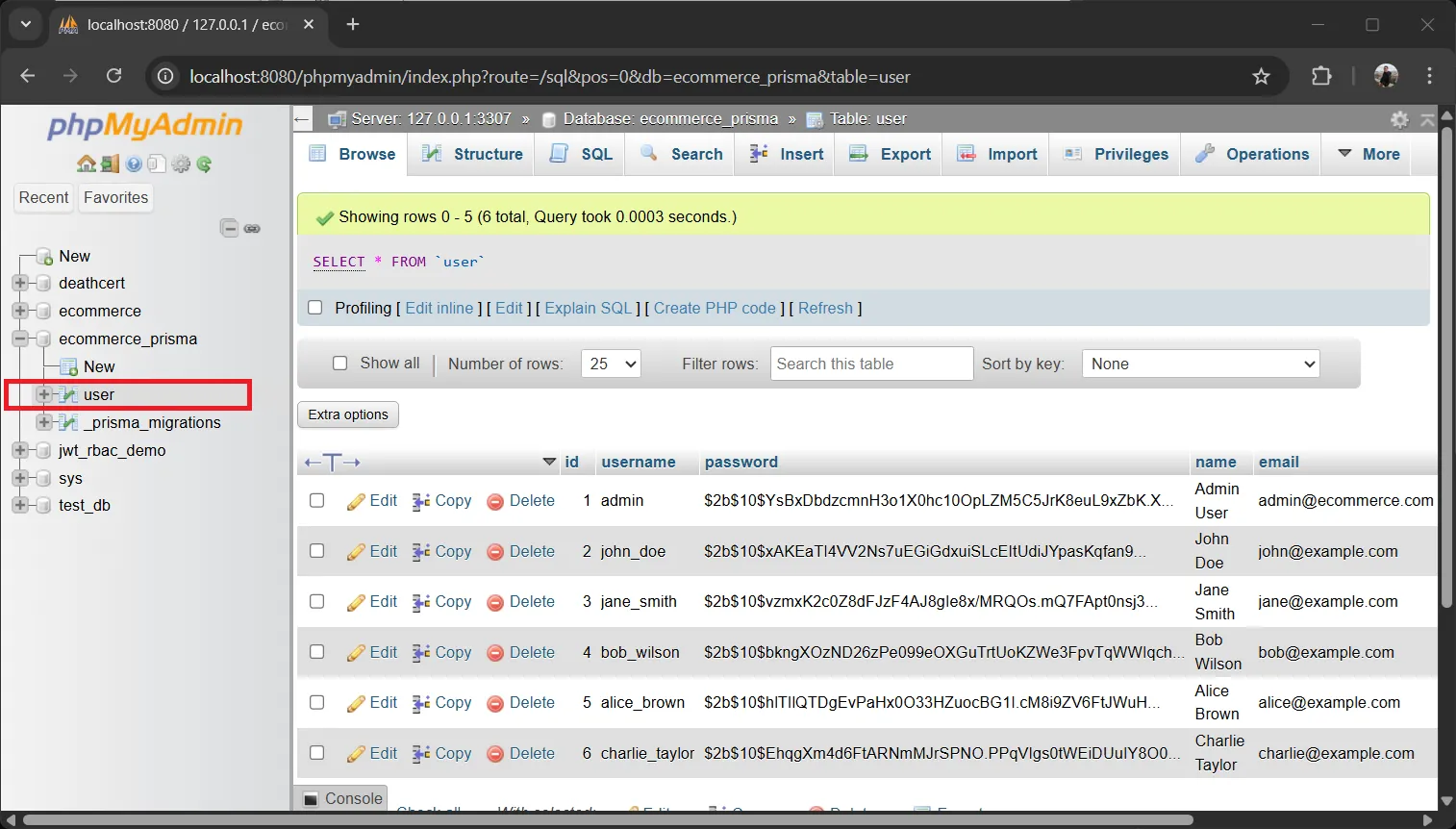Switch to the SQL tab
Screen dimensions: 1456x829
pyautogui.click(x=581, y=154)
